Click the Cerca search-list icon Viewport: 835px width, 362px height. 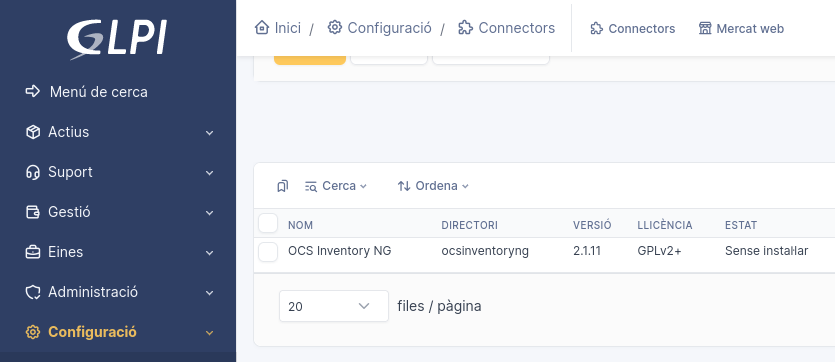click(311, 186)
